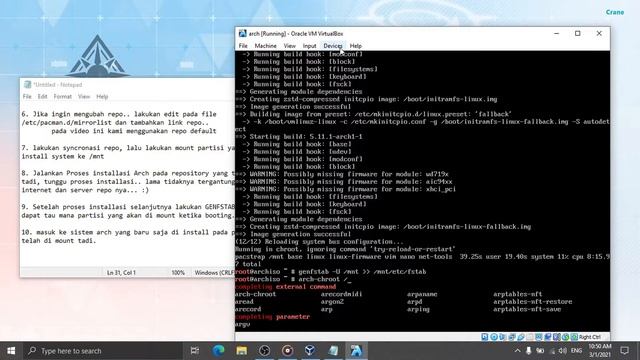The image size is (640, 360).
Task: Open the Input menu in VirtualBox
Action: [x=309, y=46]
